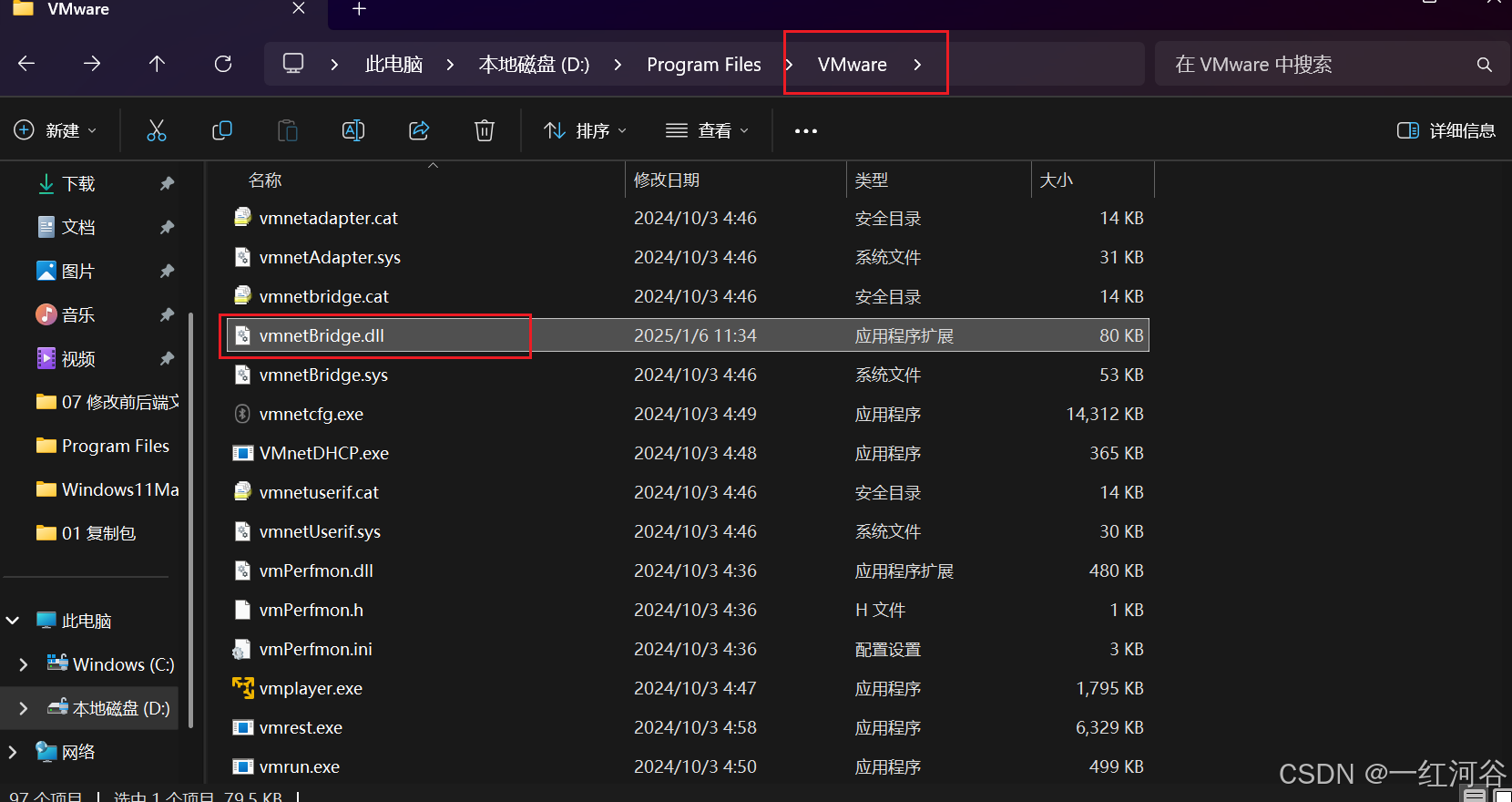The height and width of the screenshot is (802, 1512).
Task: Select the file VMnetDHCP.exe
Action: click(324, 453)
